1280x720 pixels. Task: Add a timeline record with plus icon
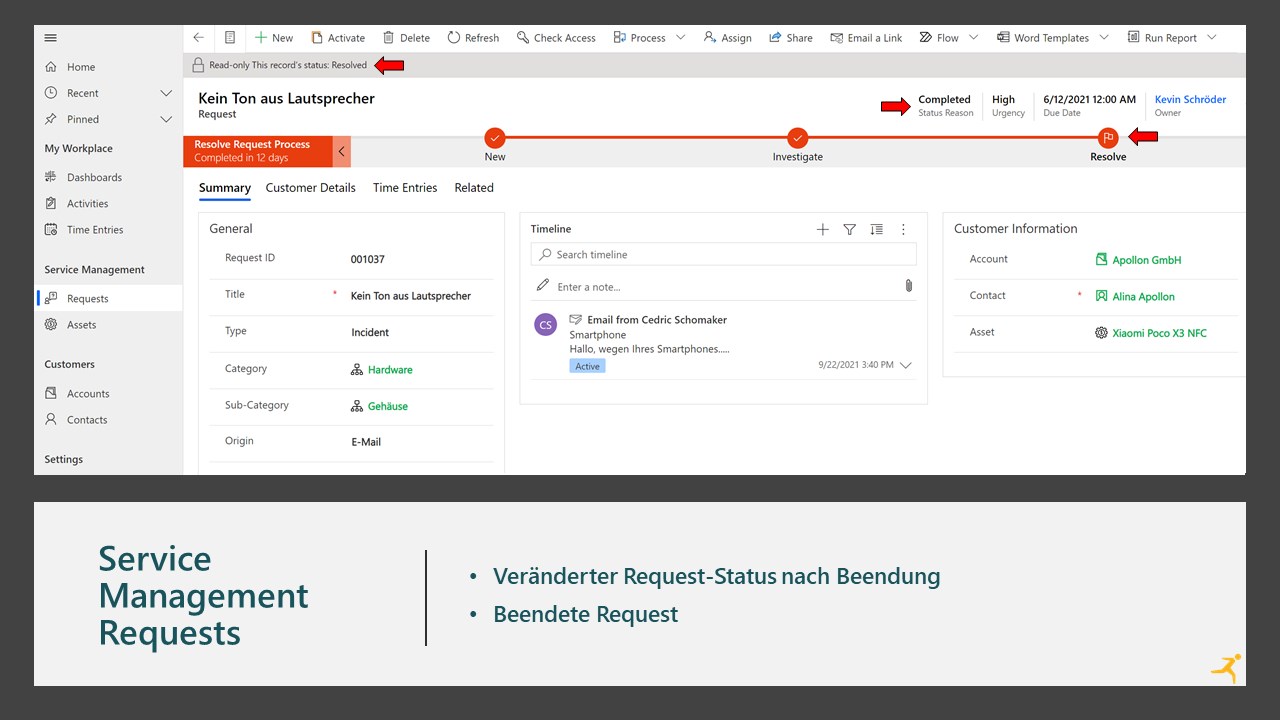[x=823, y=229]
